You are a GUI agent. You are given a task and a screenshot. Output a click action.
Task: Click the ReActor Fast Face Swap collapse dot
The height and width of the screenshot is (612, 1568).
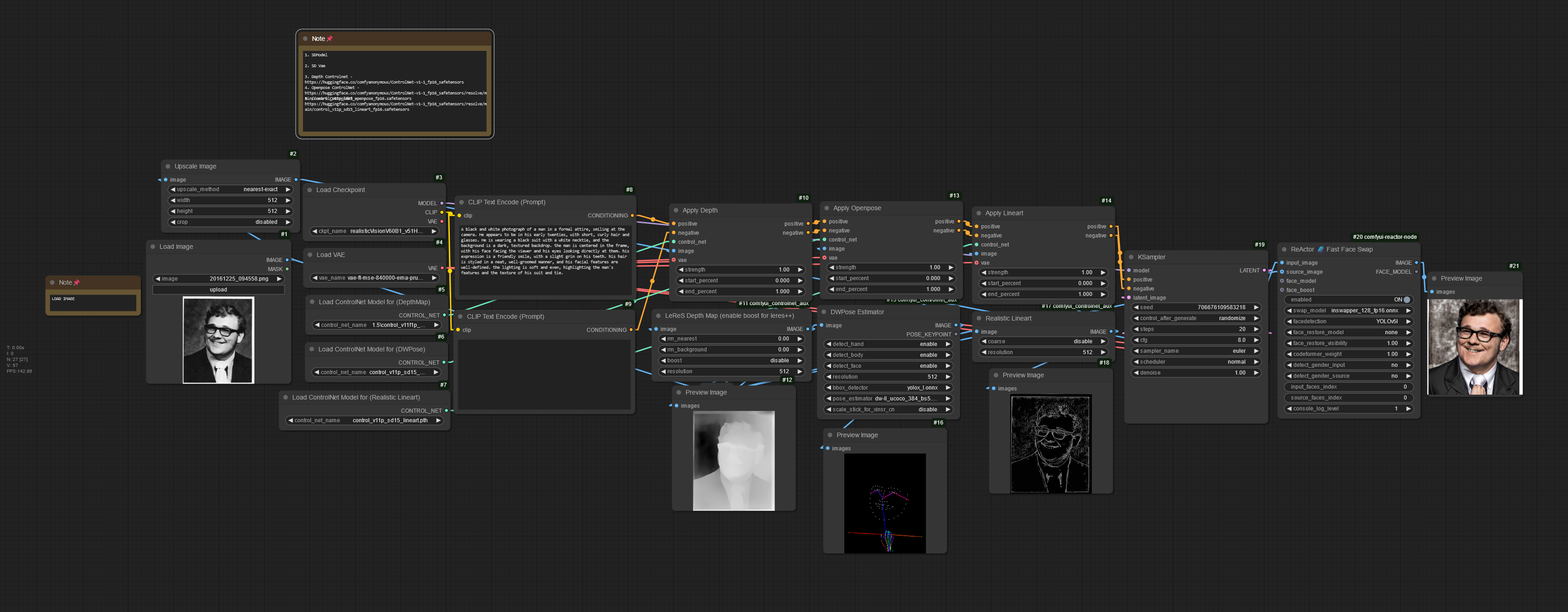pos(1284,249)
